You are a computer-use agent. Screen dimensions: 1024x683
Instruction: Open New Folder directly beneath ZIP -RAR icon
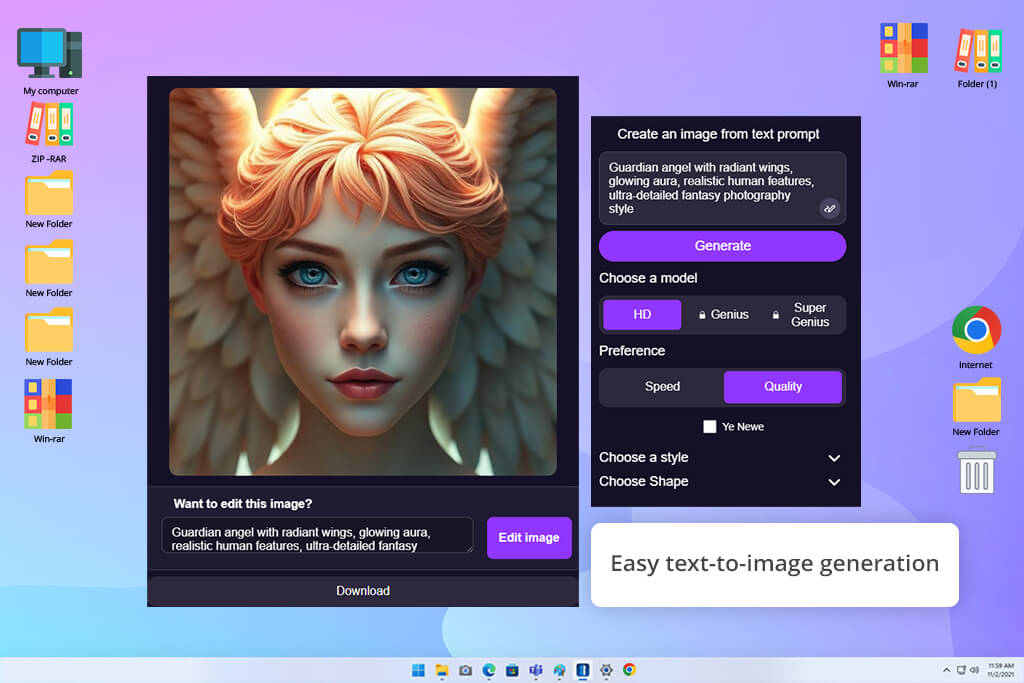point(49,193)
